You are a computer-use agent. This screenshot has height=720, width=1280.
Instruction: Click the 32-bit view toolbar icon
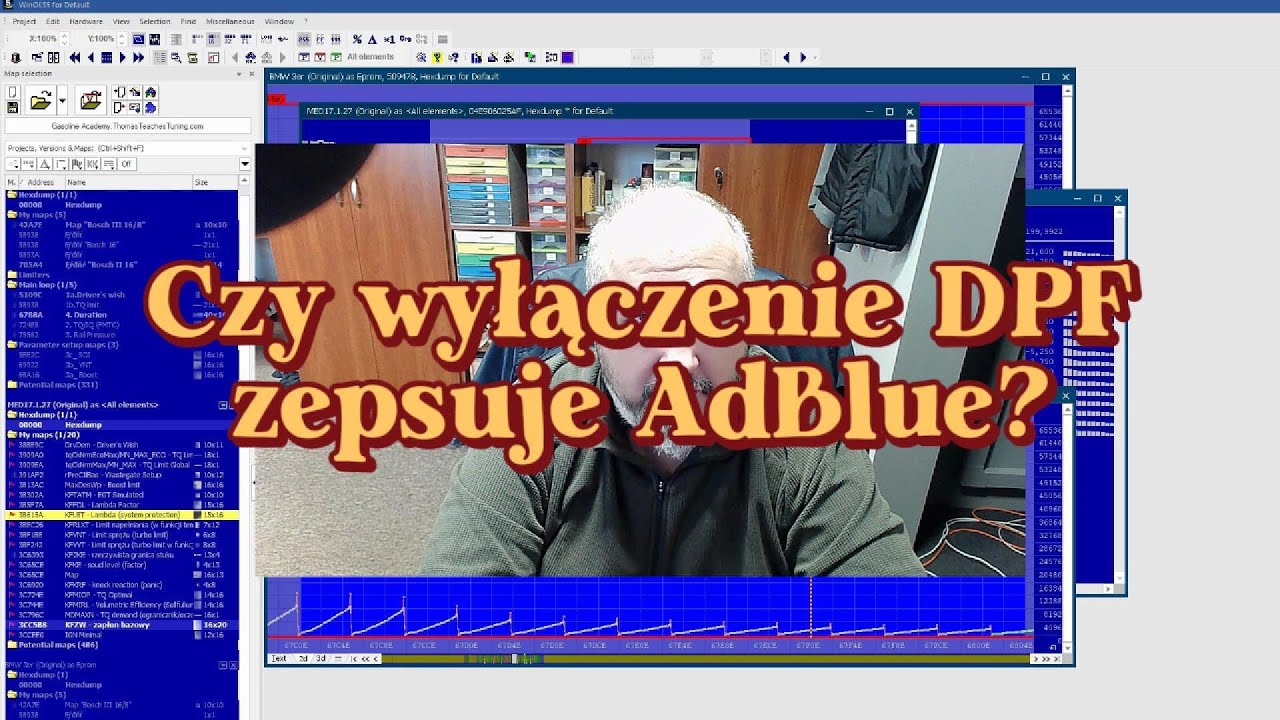[228, 39]
